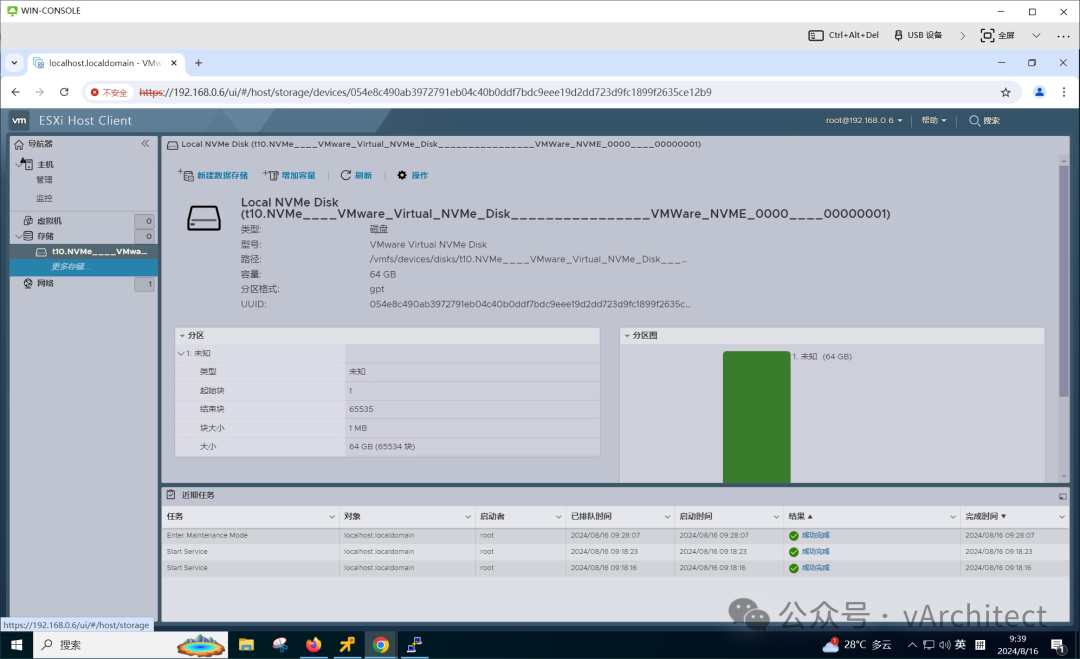Click 成功完成 link for Enter Maintenance Mode
1080x659 pixels.
(x=816, y=535)
